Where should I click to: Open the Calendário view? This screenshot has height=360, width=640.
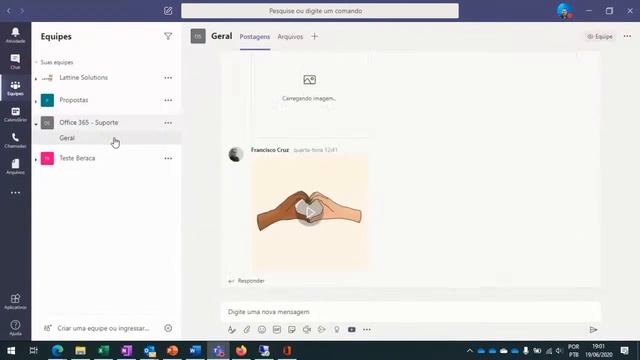pyautogui.click(x=15, y=114)
